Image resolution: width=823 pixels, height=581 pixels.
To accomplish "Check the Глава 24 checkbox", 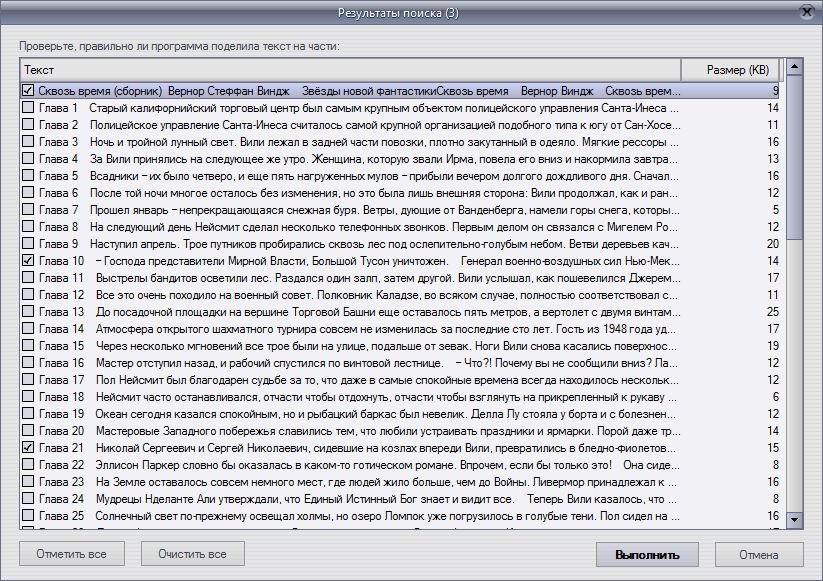I will 28,499.
